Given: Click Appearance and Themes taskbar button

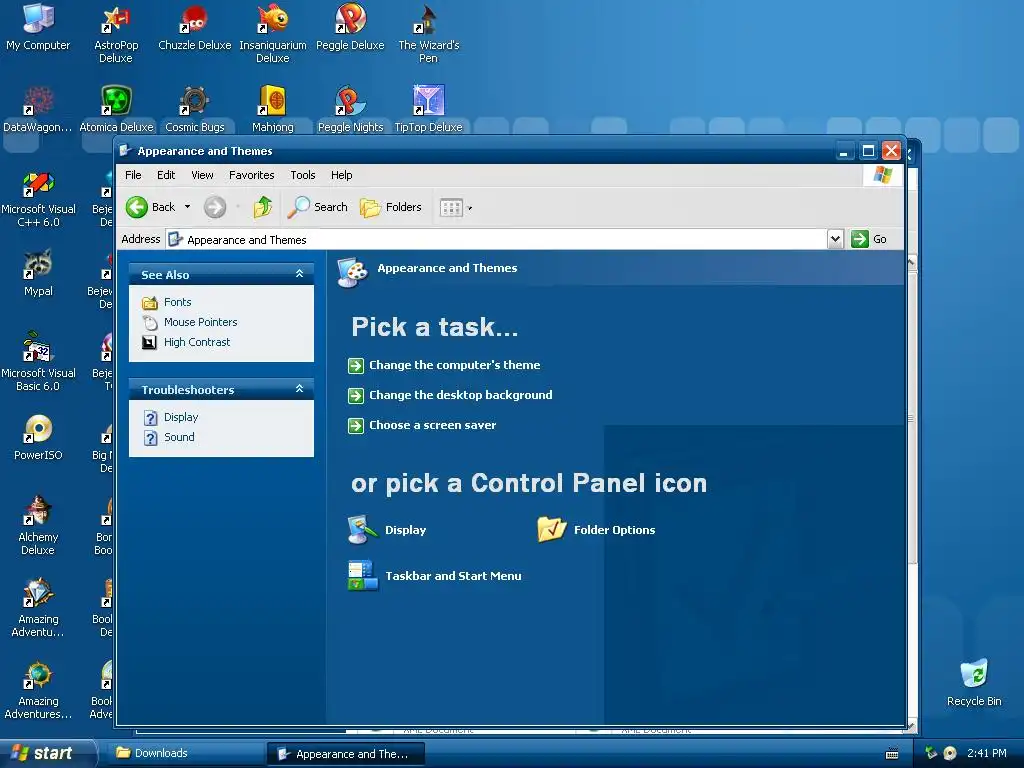Looking at the screenshot, I should pyautogui.click(x=346, y=754).
